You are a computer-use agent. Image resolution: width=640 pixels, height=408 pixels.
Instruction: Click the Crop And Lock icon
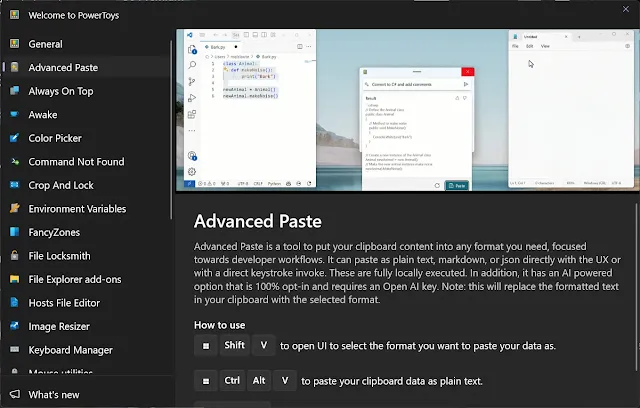pos(15,185)
